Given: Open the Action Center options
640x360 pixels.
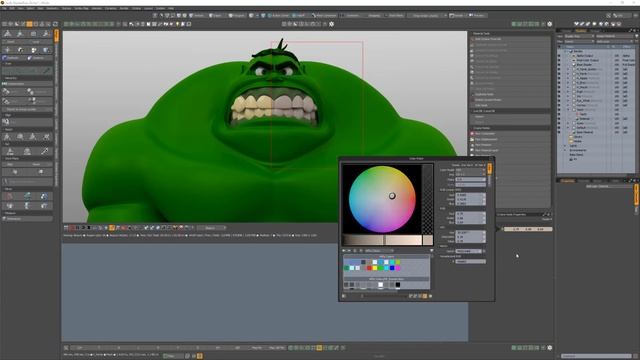Looking at the screenshot, I should pos(279,16).
